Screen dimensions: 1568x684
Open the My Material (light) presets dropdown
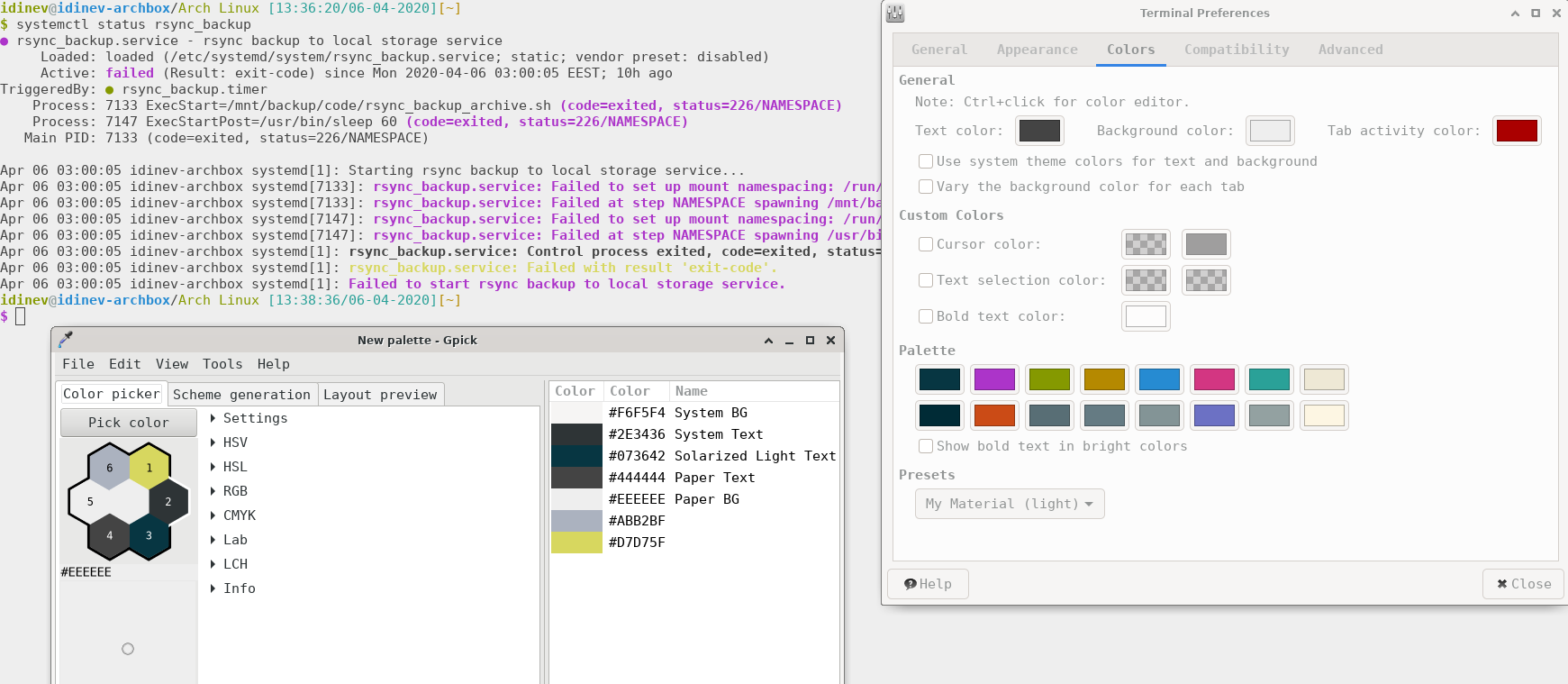tap(1010, 504)
